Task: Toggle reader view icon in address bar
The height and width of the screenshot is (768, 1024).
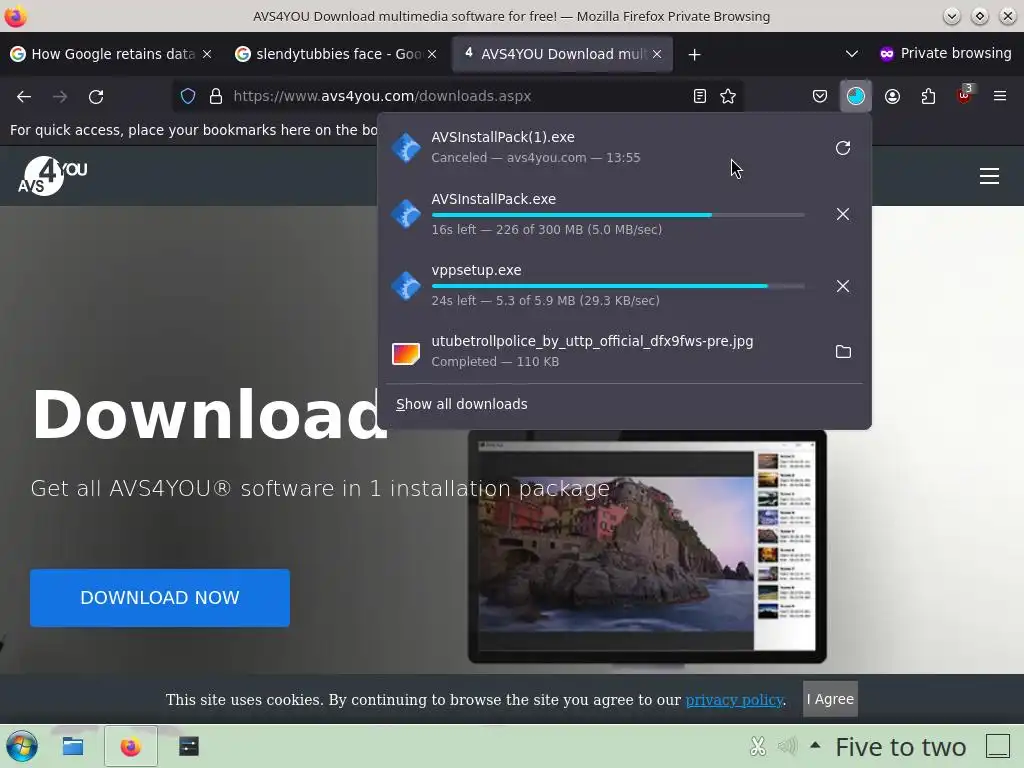Action: pyautogui.click(x=699, y=97)
